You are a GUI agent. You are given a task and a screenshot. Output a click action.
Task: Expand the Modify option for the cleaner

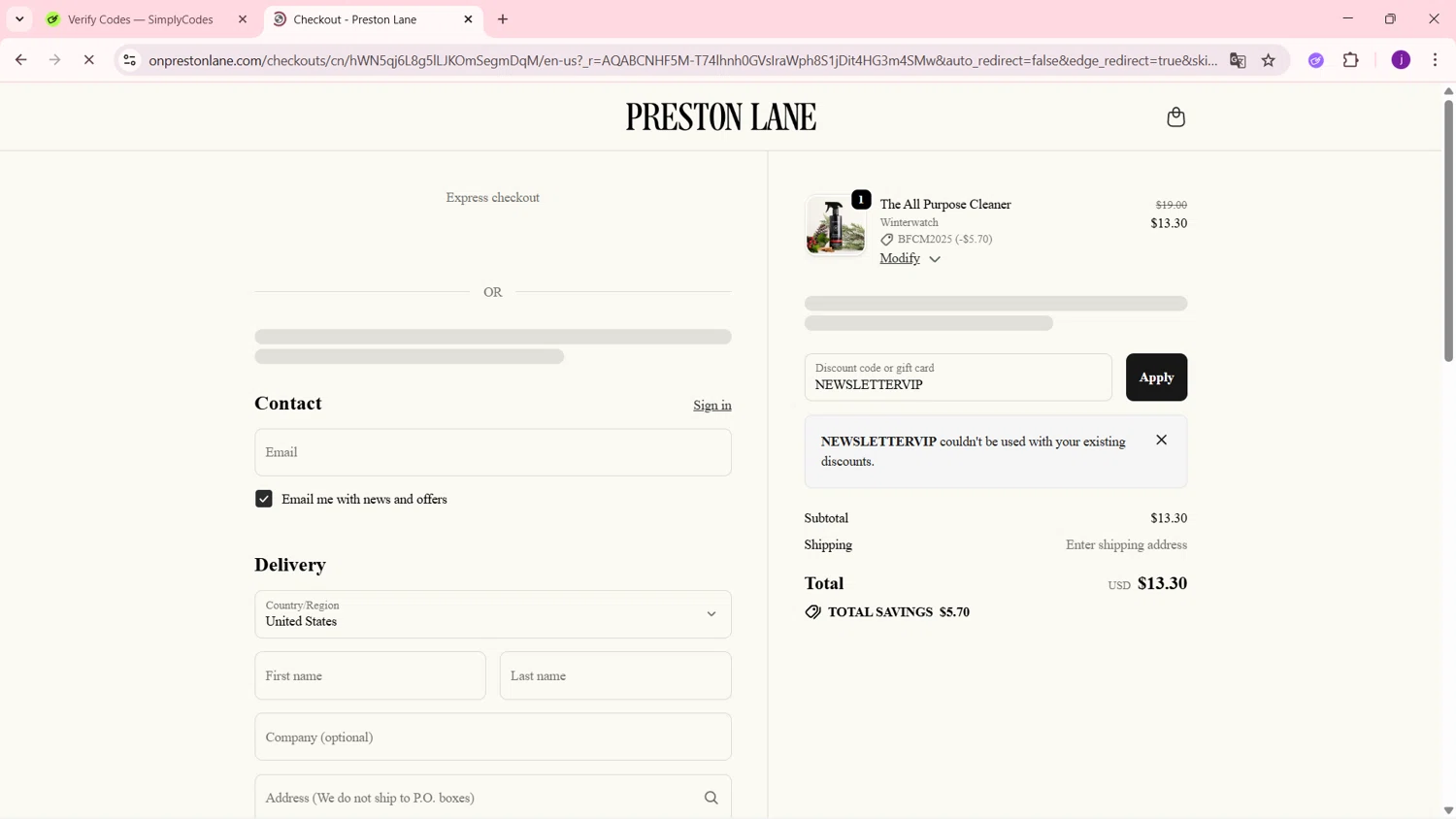pyautogui.click(x=910, y=258)
